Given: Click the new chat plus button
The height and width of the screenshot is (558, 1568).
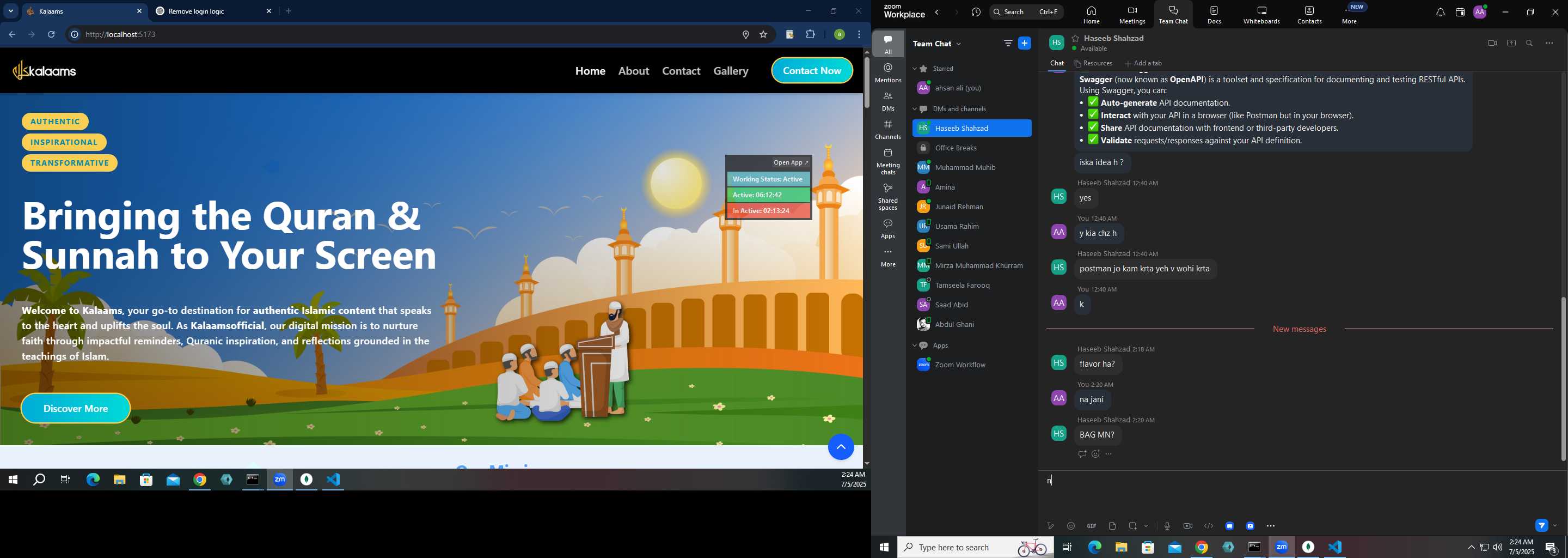Looking at the screenshot, I should click(x=1025, y=43).
